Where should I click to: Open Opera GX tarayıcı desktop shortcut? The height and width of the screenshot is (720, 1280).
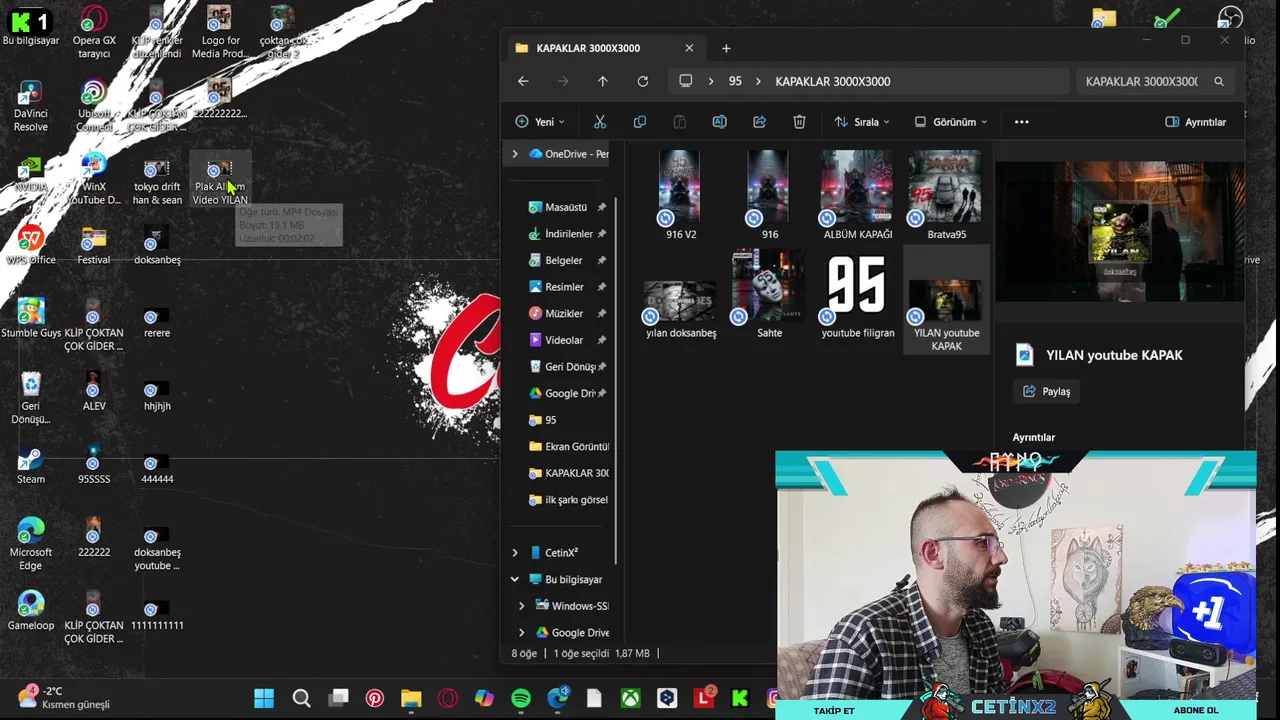point(94,33)
